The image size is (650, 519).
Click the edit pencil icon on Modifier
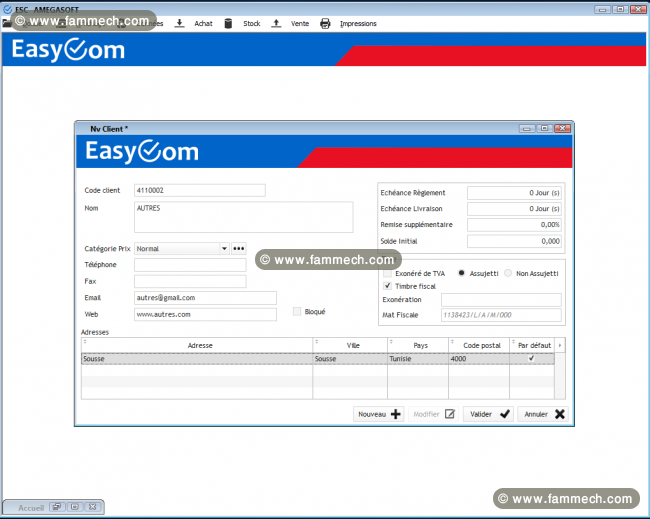tap(450, 414)
